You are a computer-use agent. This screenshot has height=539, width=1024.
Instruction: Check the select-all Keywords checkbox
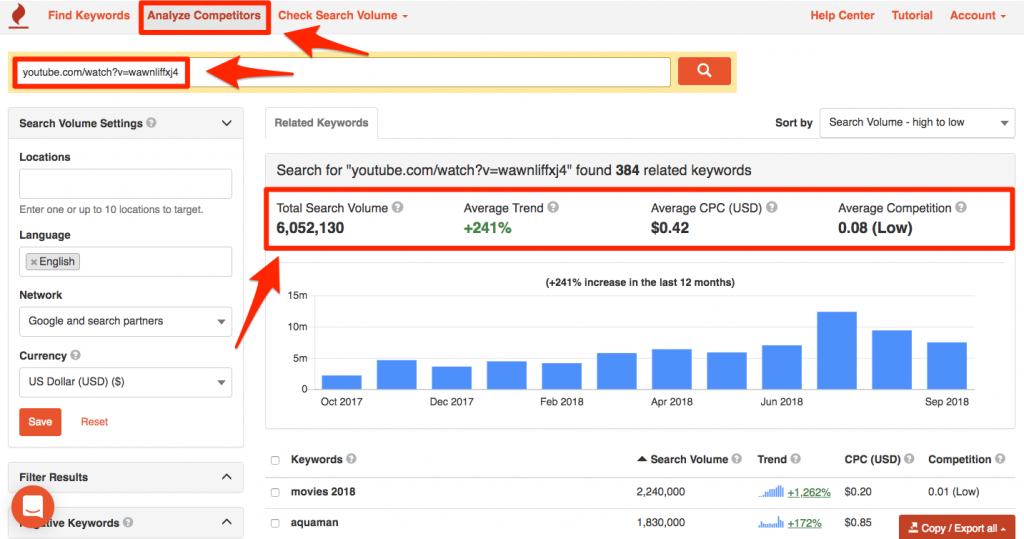(276, 460)
